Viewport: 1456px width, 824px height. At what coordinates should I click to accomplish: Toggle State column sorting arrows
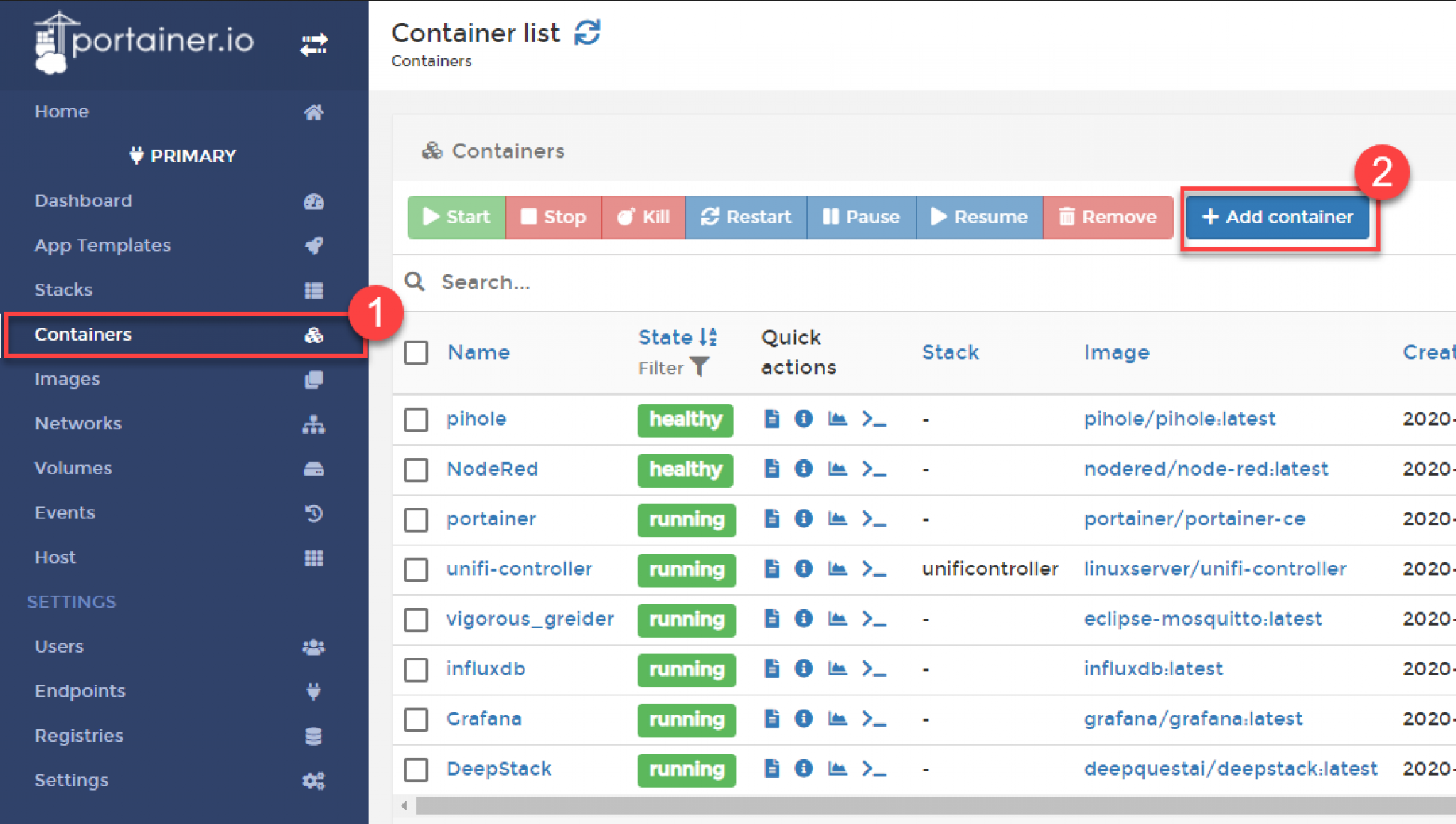point(707,337)
